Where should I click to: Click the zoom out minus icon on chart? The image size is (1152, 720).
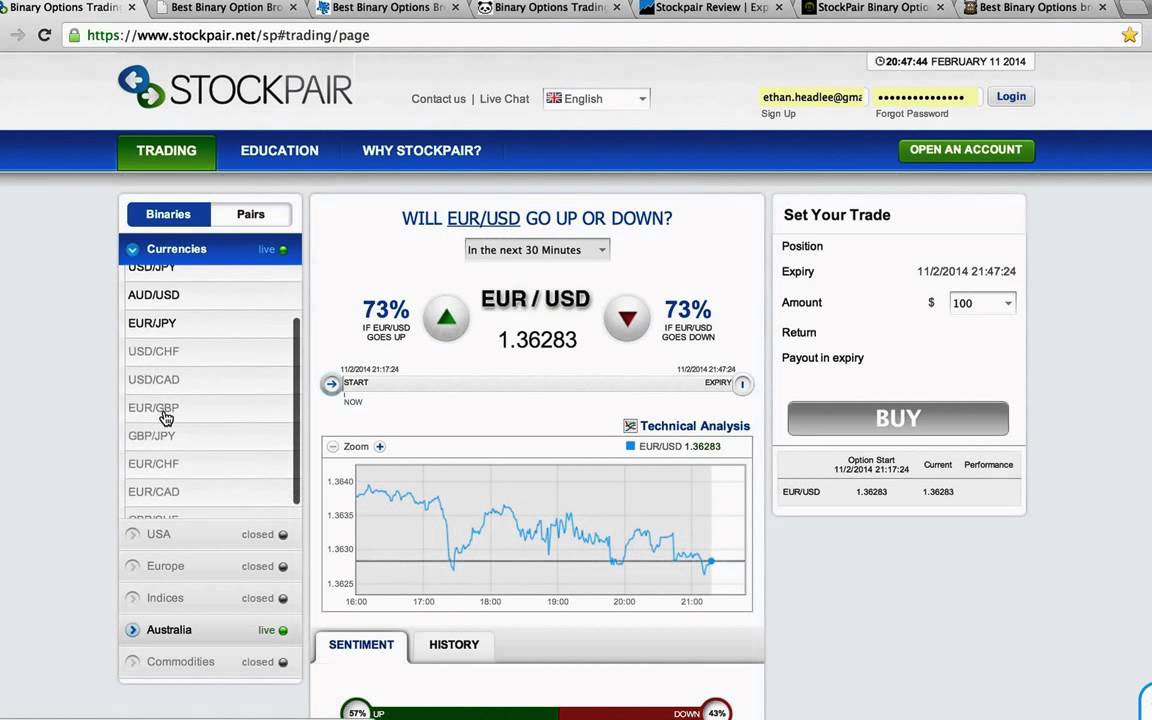pos(333,447)
